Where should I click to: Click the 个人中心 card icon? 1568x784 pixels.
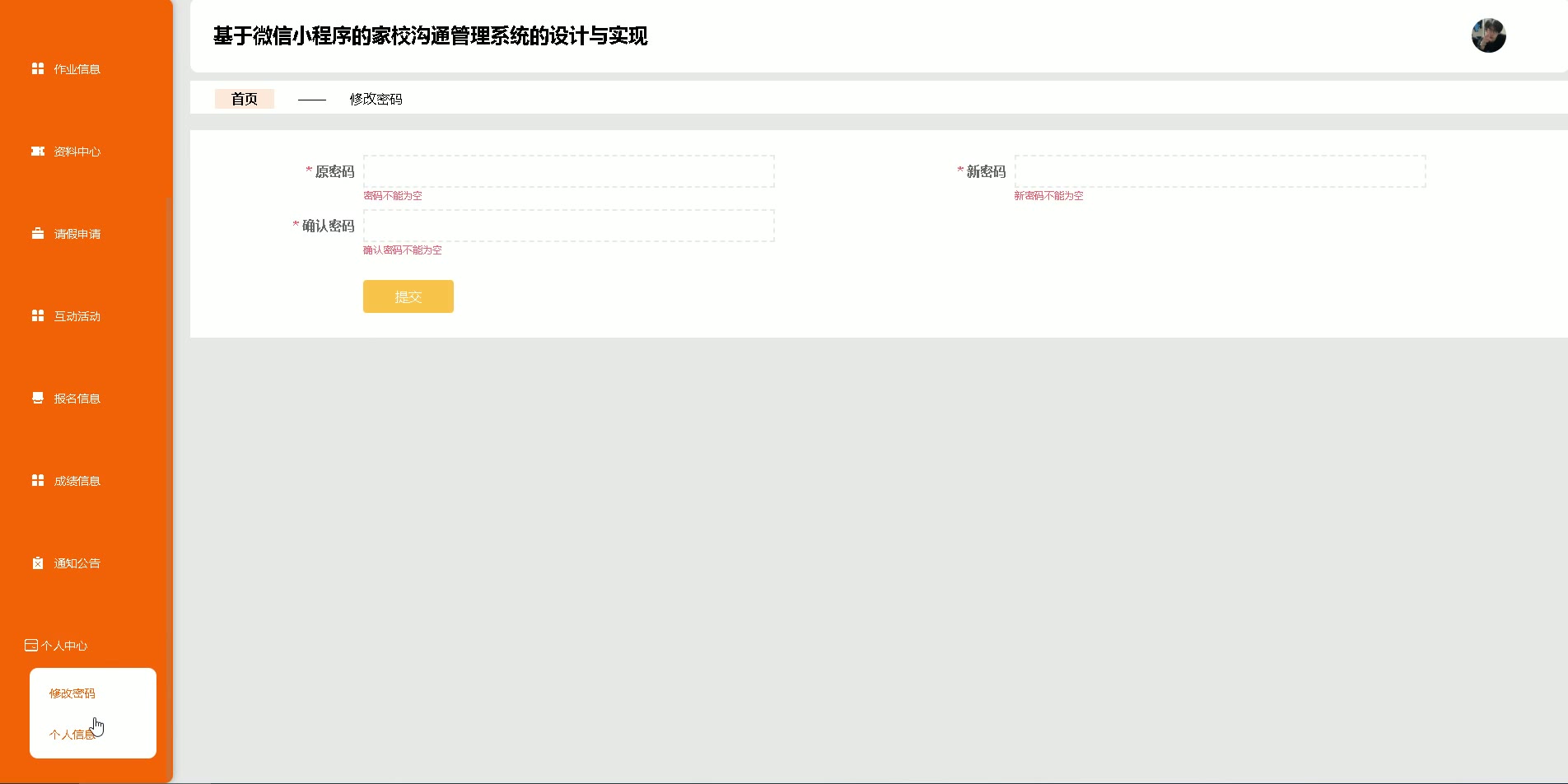coord(31,645)
